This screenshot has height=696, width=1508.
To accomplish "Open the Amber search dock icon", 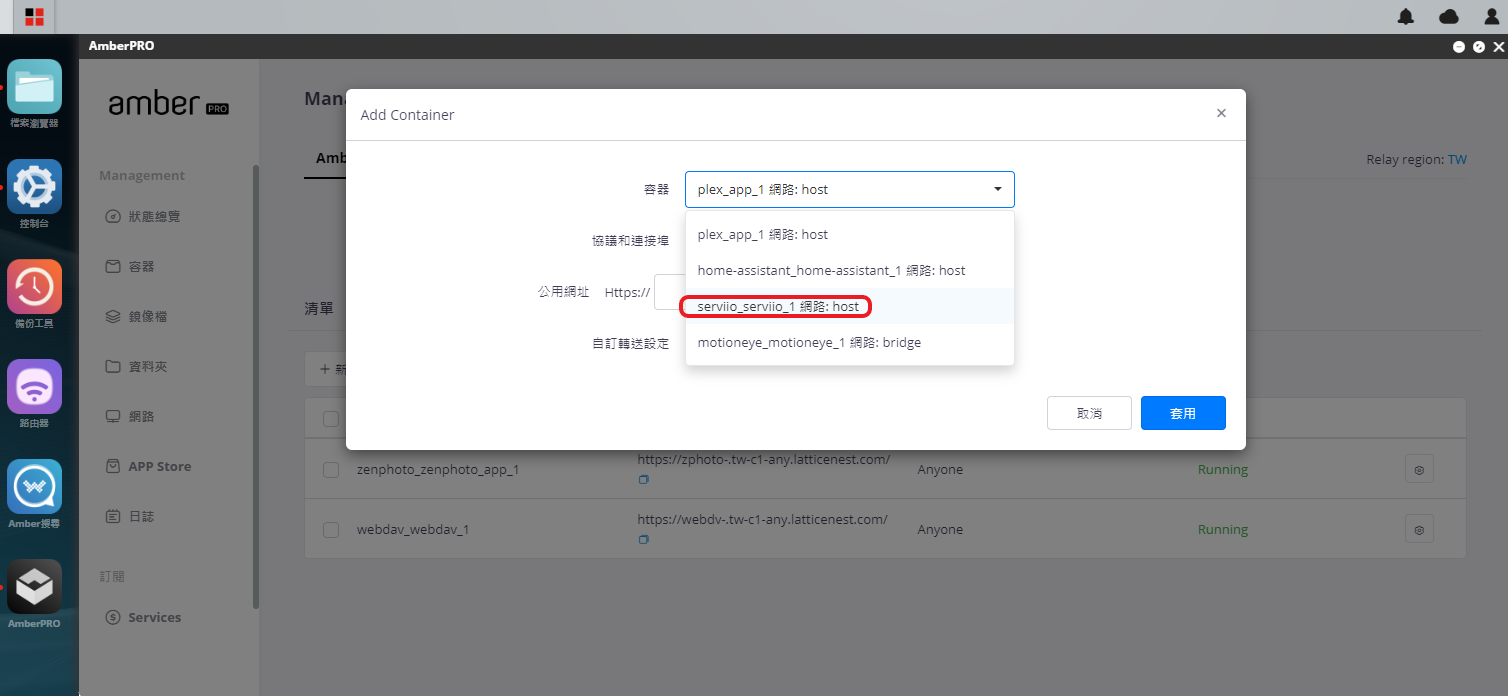I will click(35, 486).
